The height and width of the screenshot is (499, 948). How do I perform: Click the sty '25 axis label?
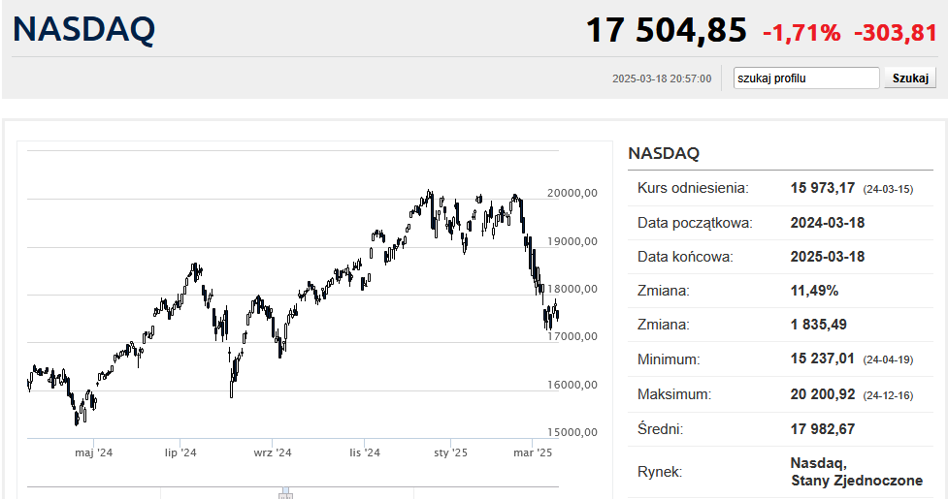(x=450, y=452)
